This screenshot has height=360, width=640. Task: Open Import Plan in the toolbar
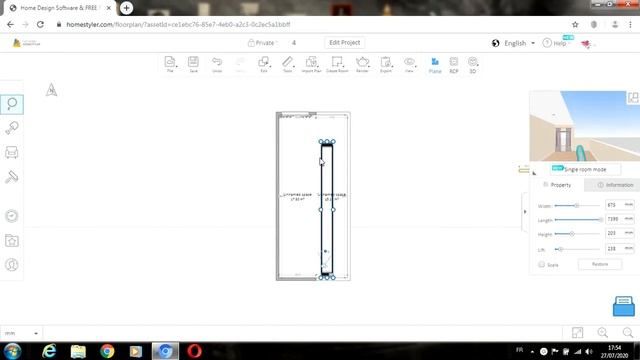(x=311, y=64)
